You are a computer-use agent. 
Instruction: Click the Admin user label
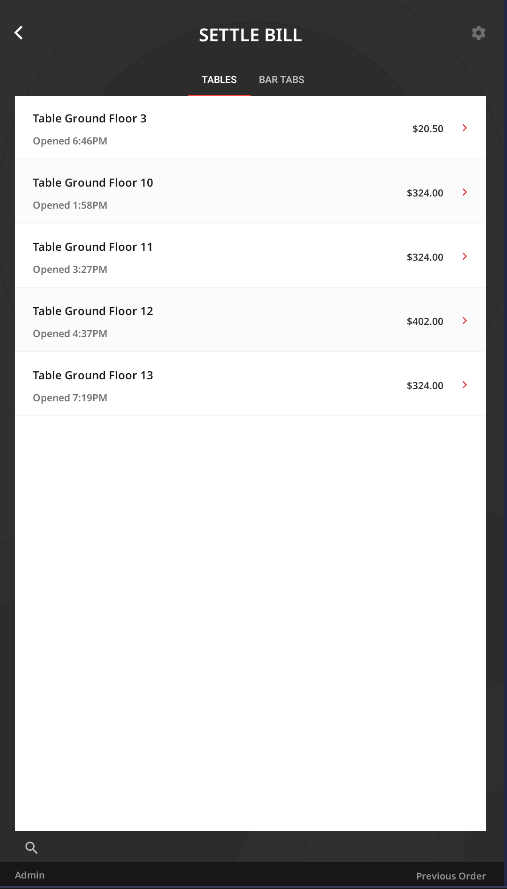pos(29,875)
